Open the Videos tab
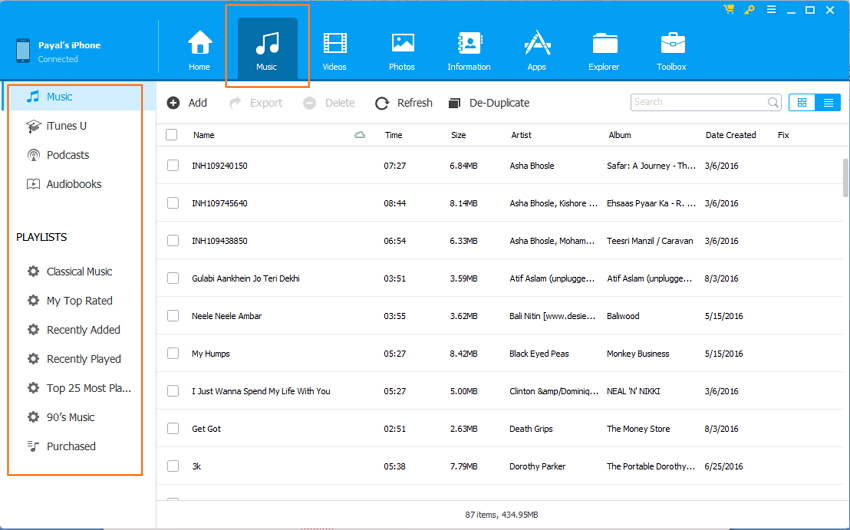Screen dimensions: 850x530 tap(334, 50)
